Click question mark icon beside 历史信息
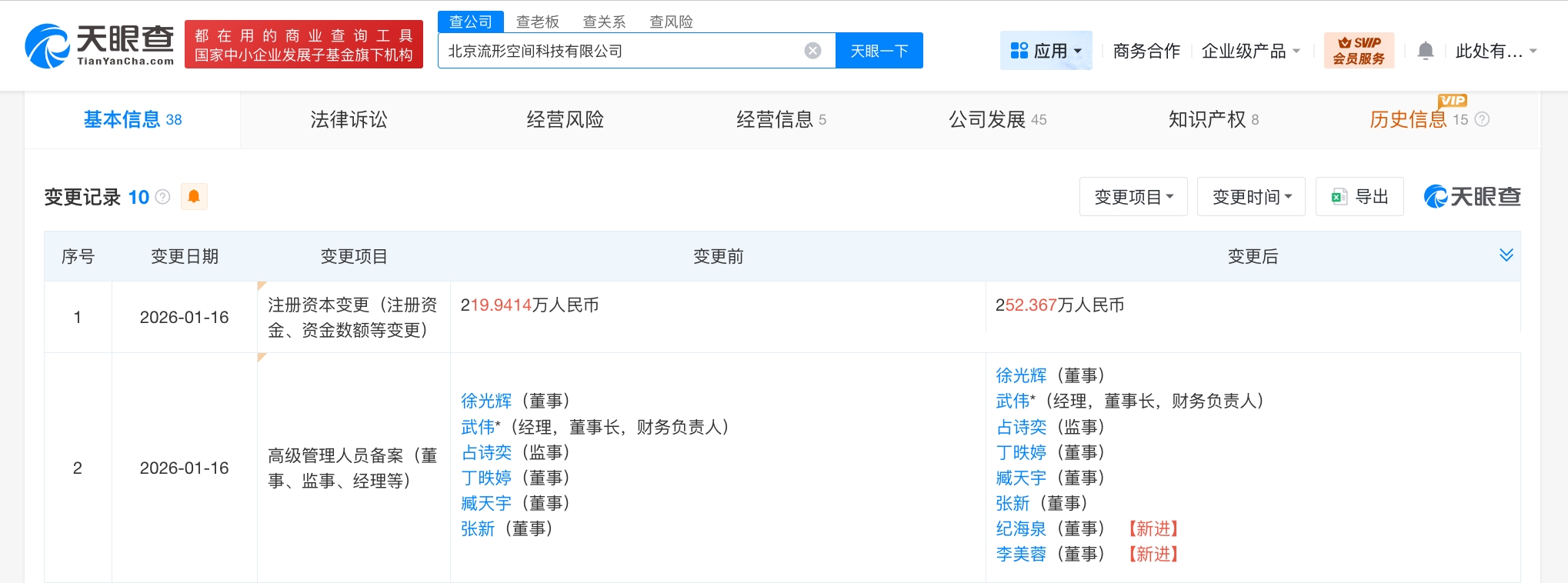Screen dimensions: 1568x583 1482,119
